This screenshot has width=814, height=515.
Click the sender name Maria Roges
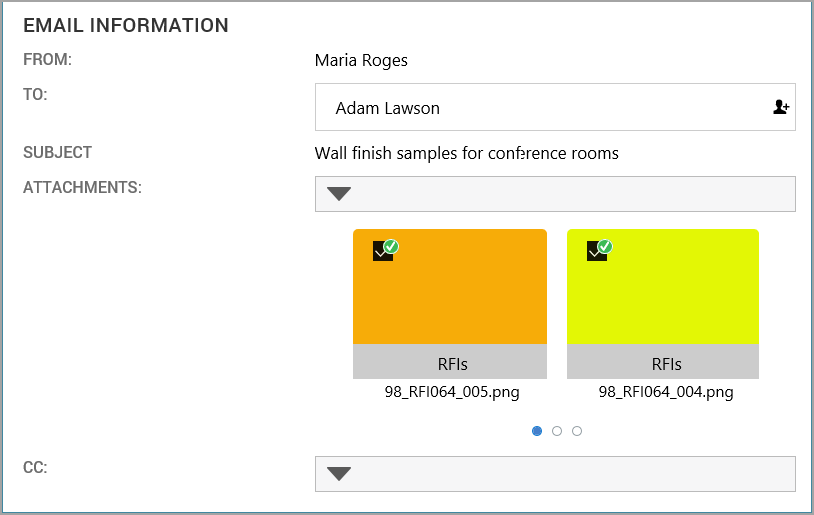(361, 60)
